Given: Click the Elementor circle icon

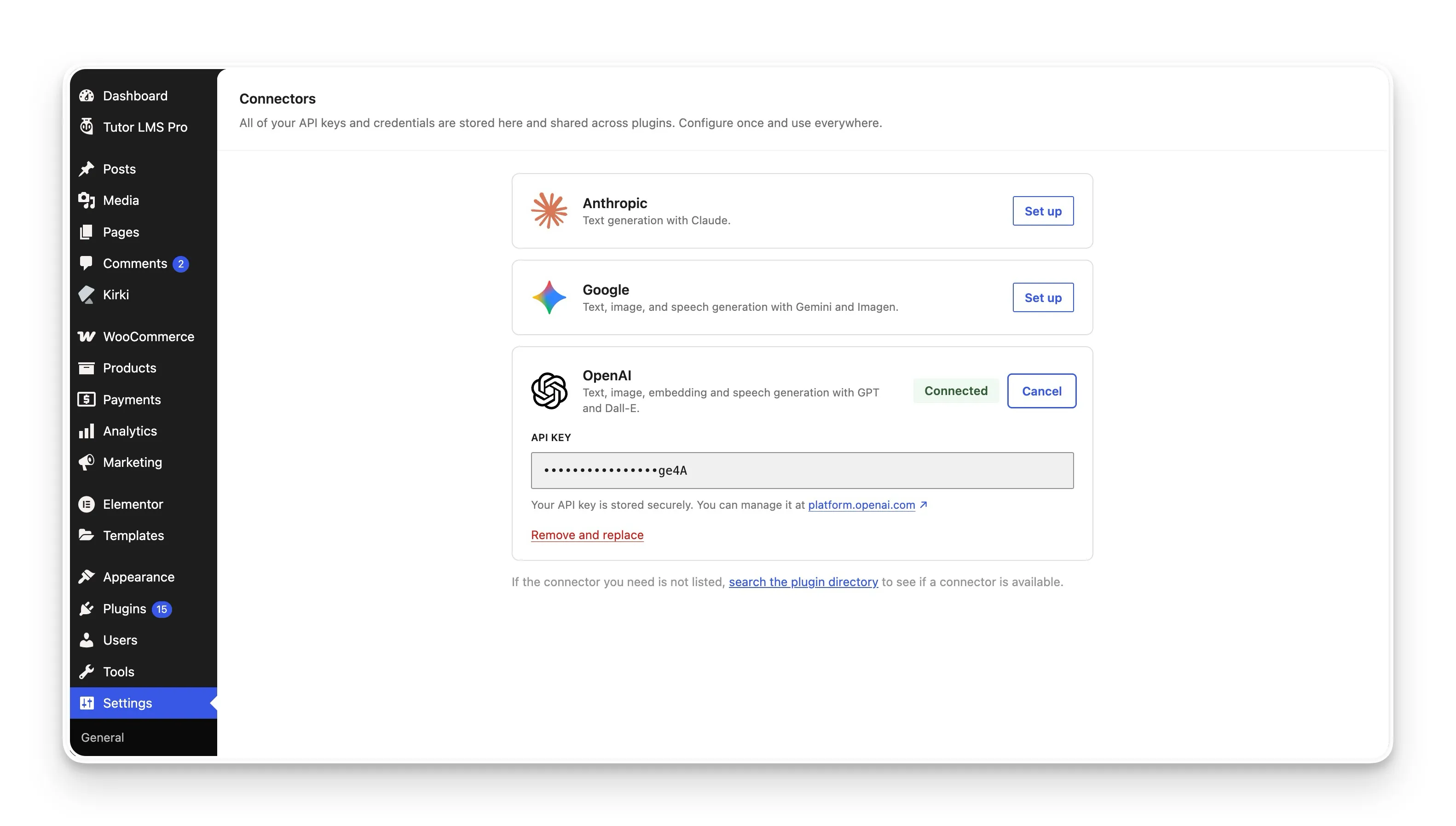Looking at the screenshot, I should point(86,504).
